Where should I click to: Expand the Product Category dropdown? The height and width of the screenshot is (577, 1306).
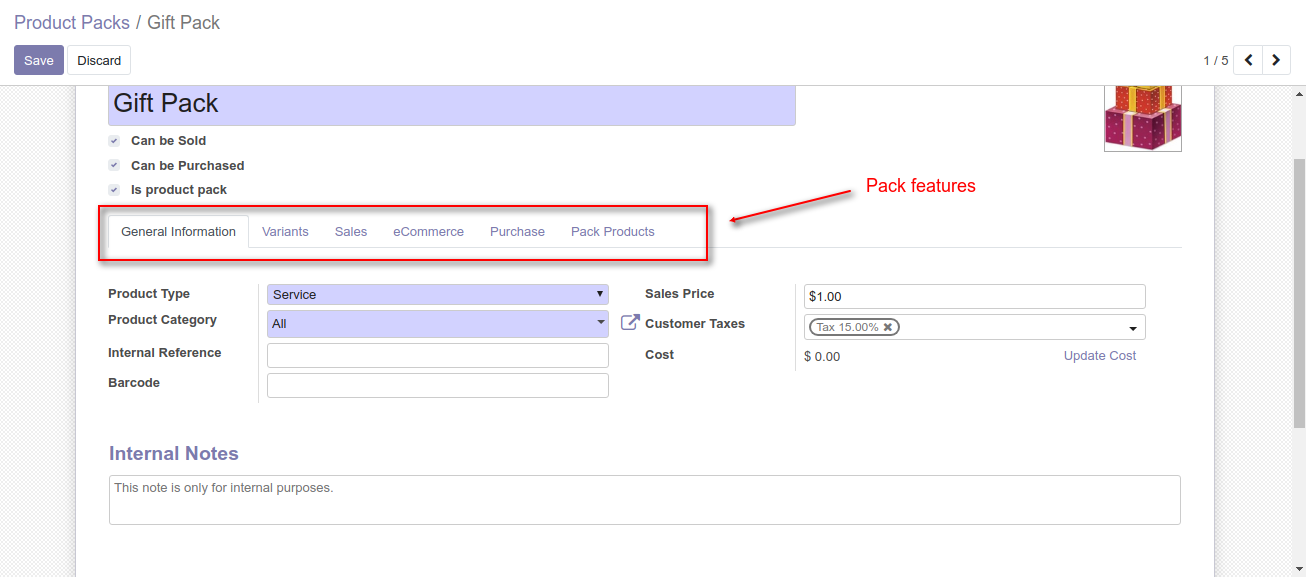437,324
